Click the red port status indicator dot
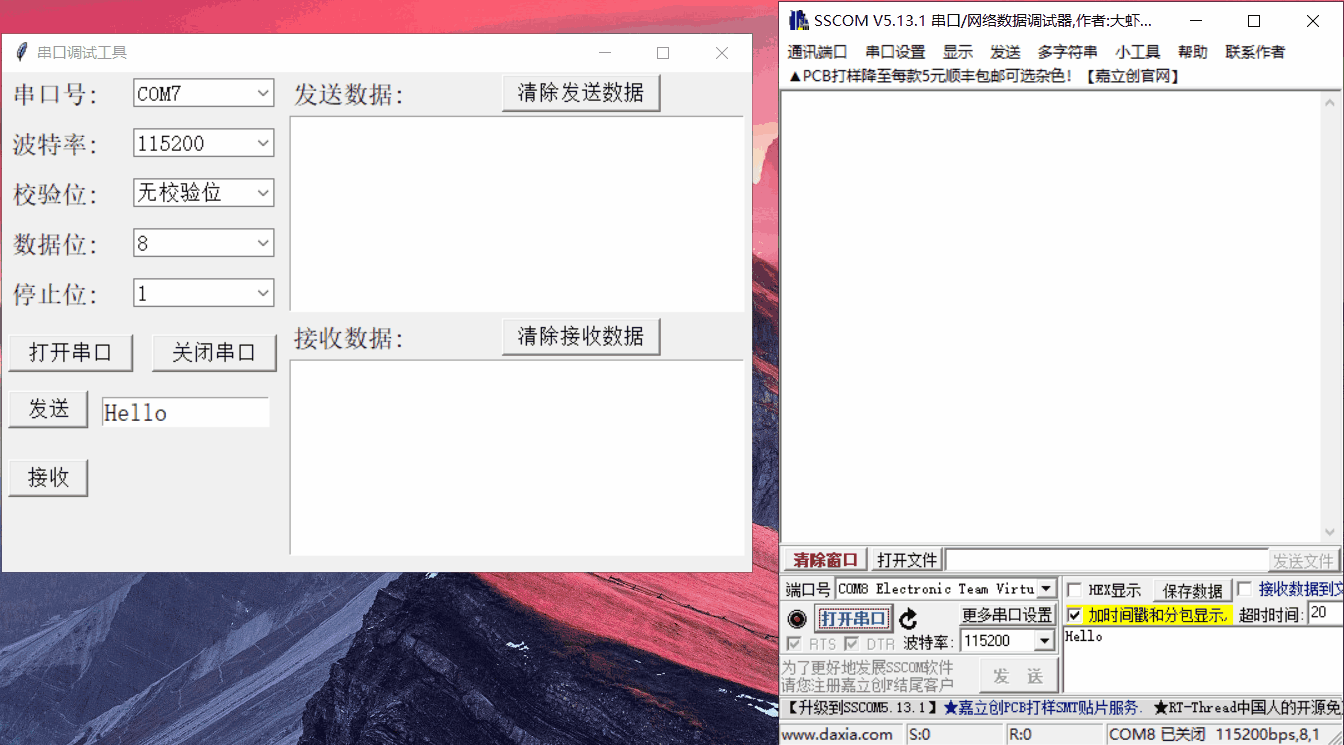This screenshot has width=1344, height=745. tap(797, 618)
